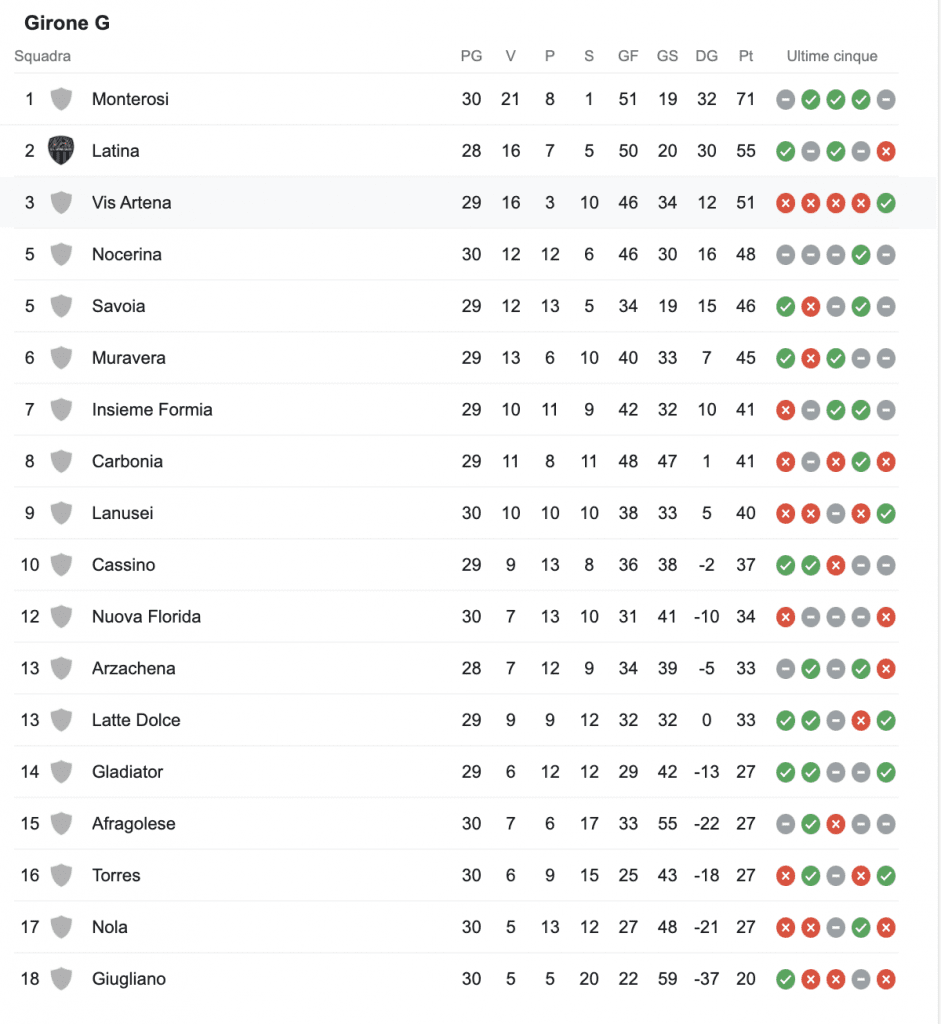Click Latte Dolce's red loss icon
The height and width of the screenshot is (1024, 941).
[860, 720]
